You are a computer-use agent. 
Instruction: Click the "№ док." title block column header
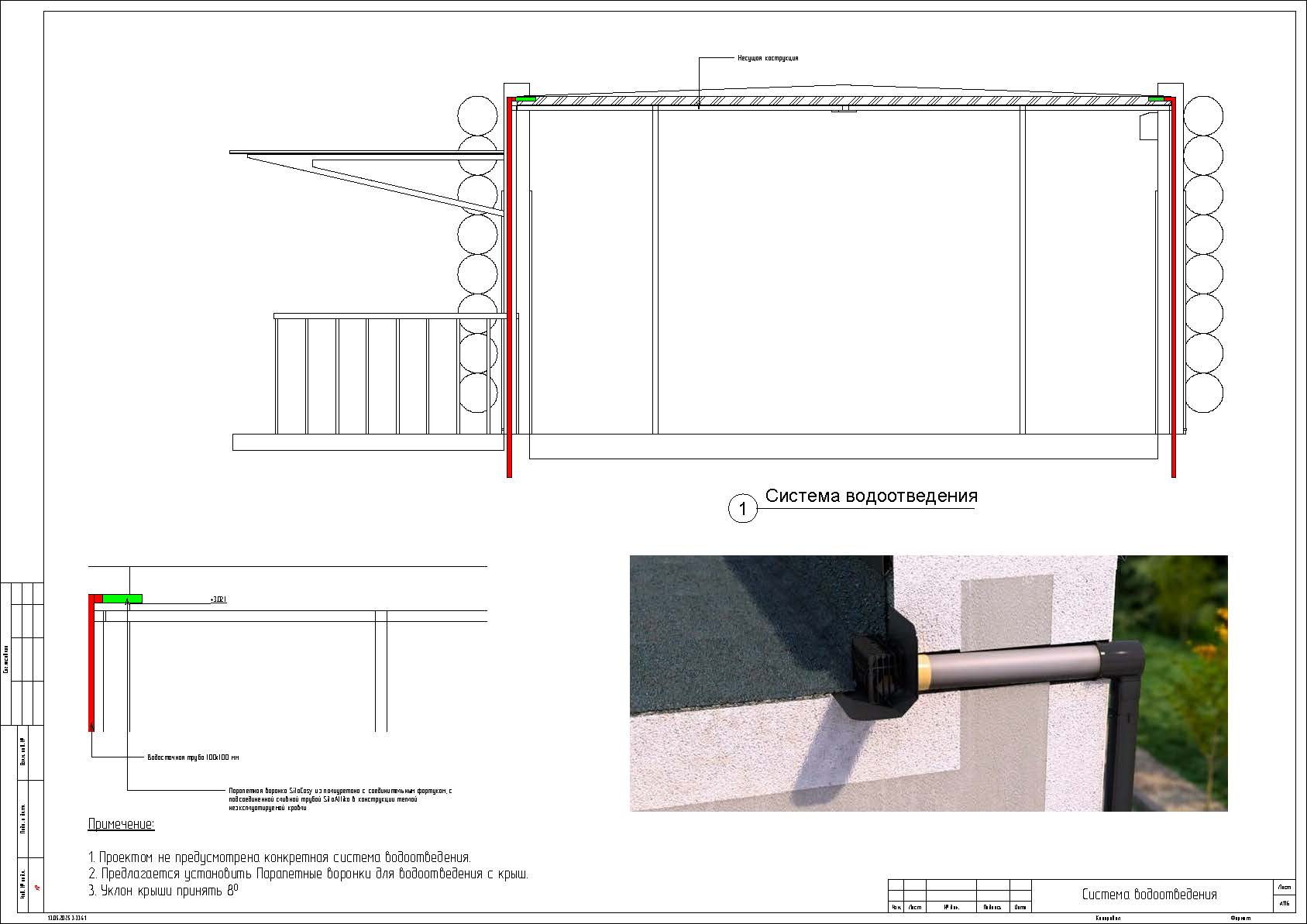tap(951, 907)
